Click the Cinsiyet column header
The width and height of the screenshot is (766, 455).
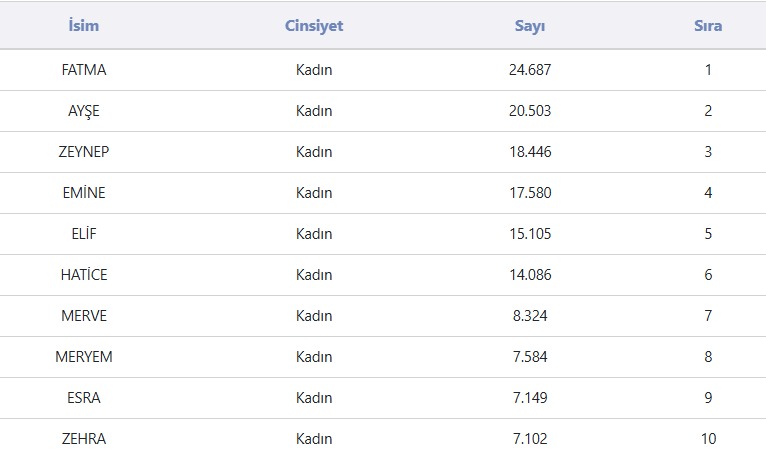[314, 26]
